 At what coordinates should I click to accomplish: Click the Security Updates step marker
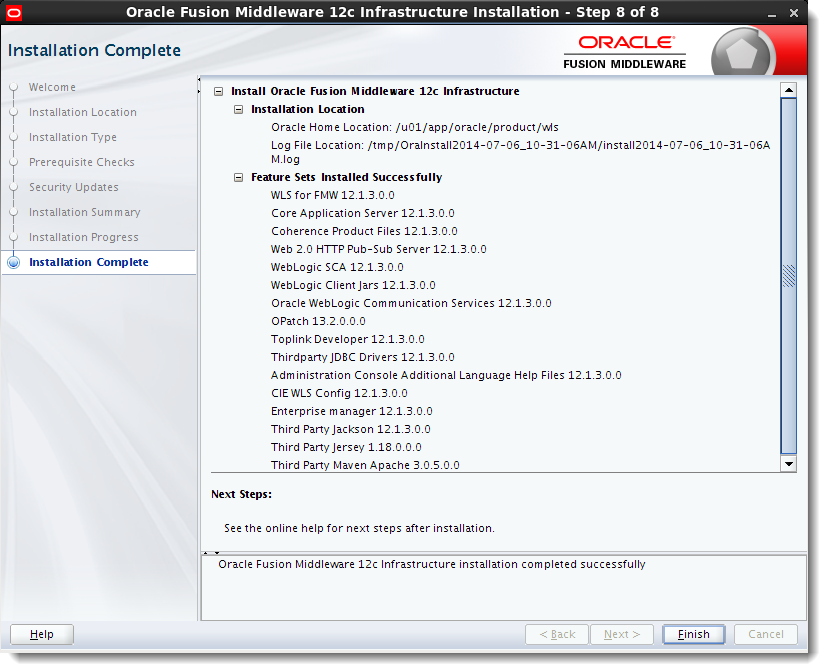click(12, 187)
